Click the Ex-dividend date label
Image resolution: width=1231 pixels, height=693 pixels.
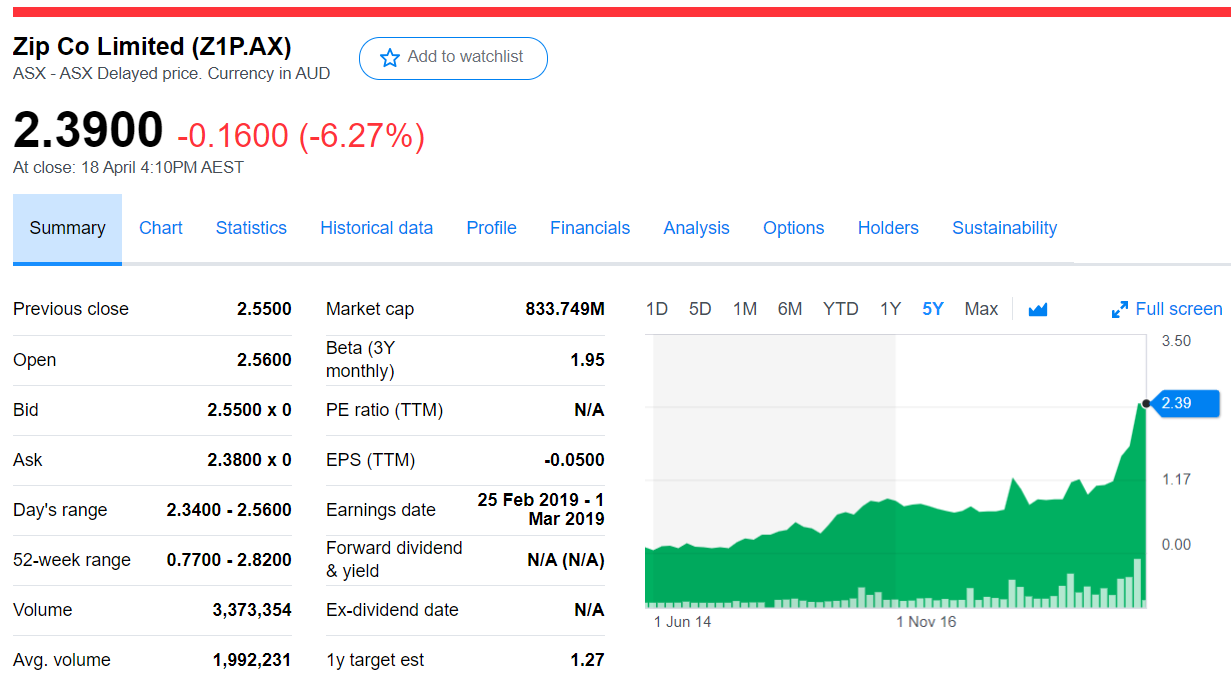[392, 610]
